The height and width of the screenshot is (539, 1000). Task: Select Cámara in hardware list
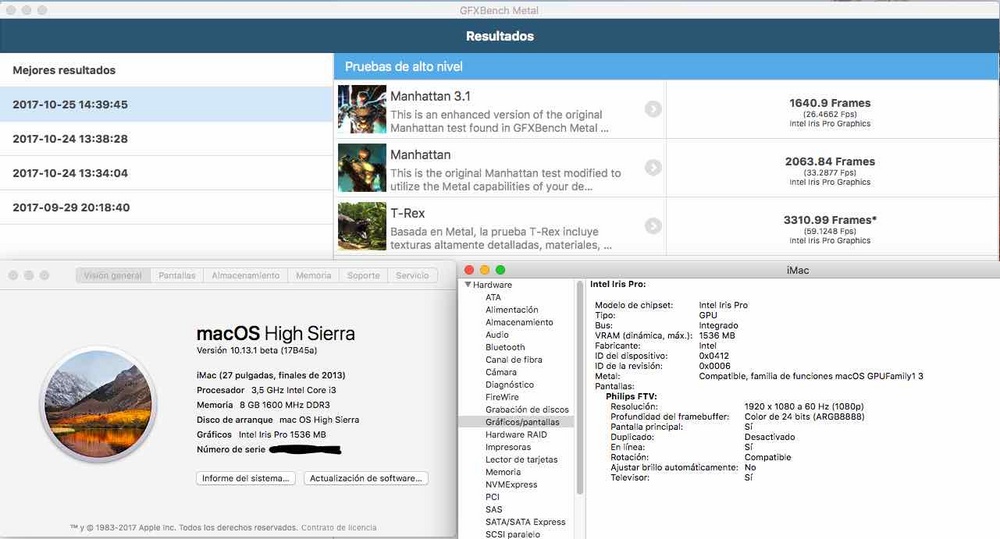[501, 372]
